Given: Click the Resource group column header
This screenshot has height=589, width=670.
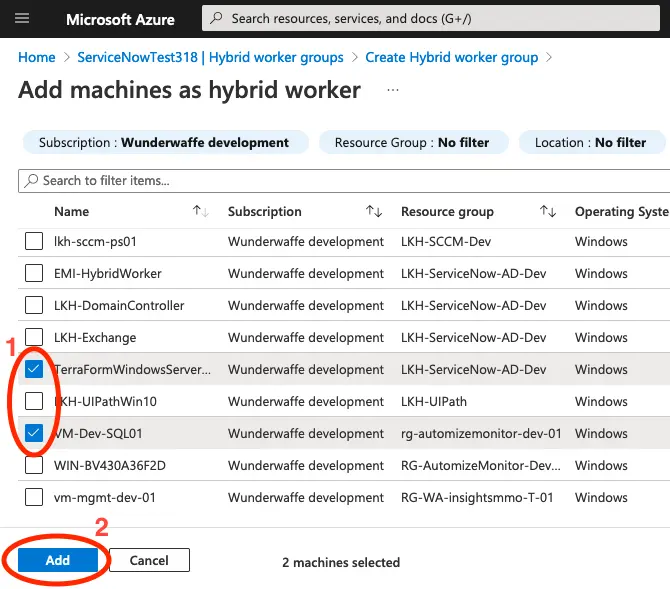Looking at the screenshot, I should coord(447,212).
